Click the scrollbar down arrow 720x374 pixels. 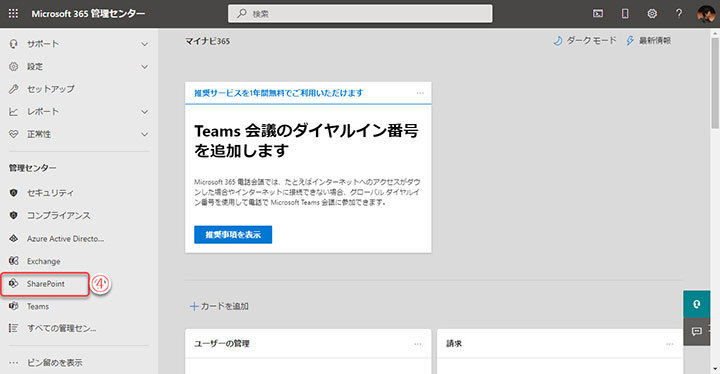pyautogui.click(x=715, y=369)
